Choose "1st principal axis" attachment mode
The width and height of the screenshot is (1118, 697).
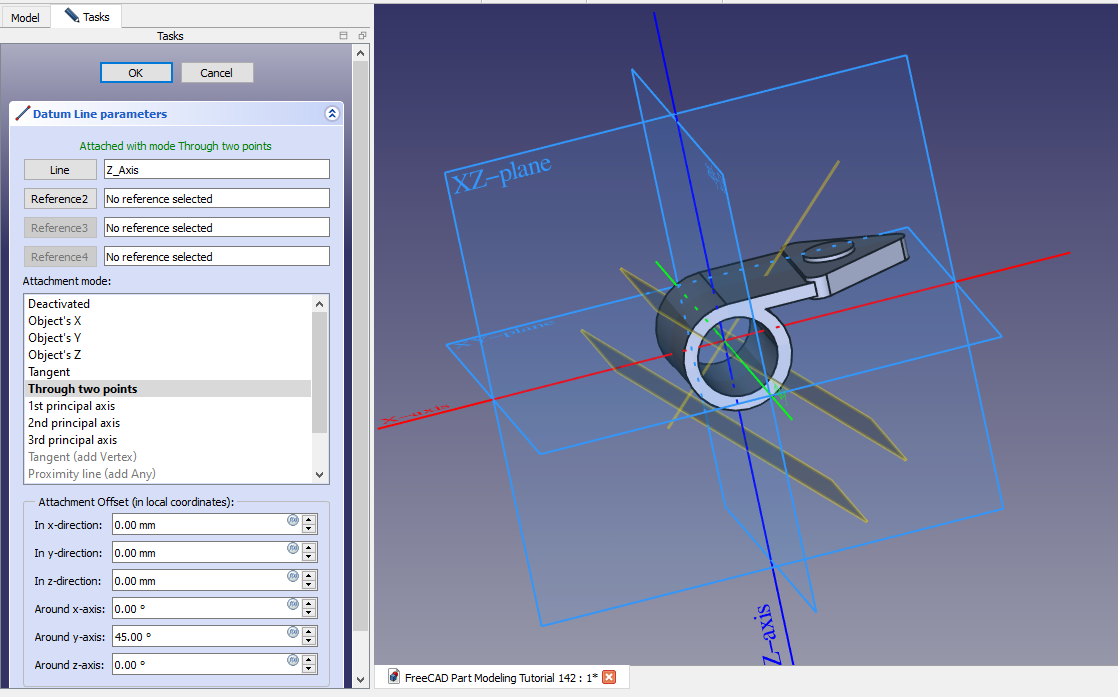click(71, 406)
